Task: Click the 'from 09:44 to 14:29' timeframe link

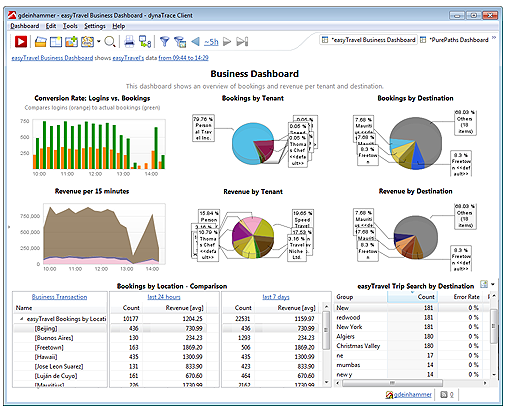Action: point(183,58)
